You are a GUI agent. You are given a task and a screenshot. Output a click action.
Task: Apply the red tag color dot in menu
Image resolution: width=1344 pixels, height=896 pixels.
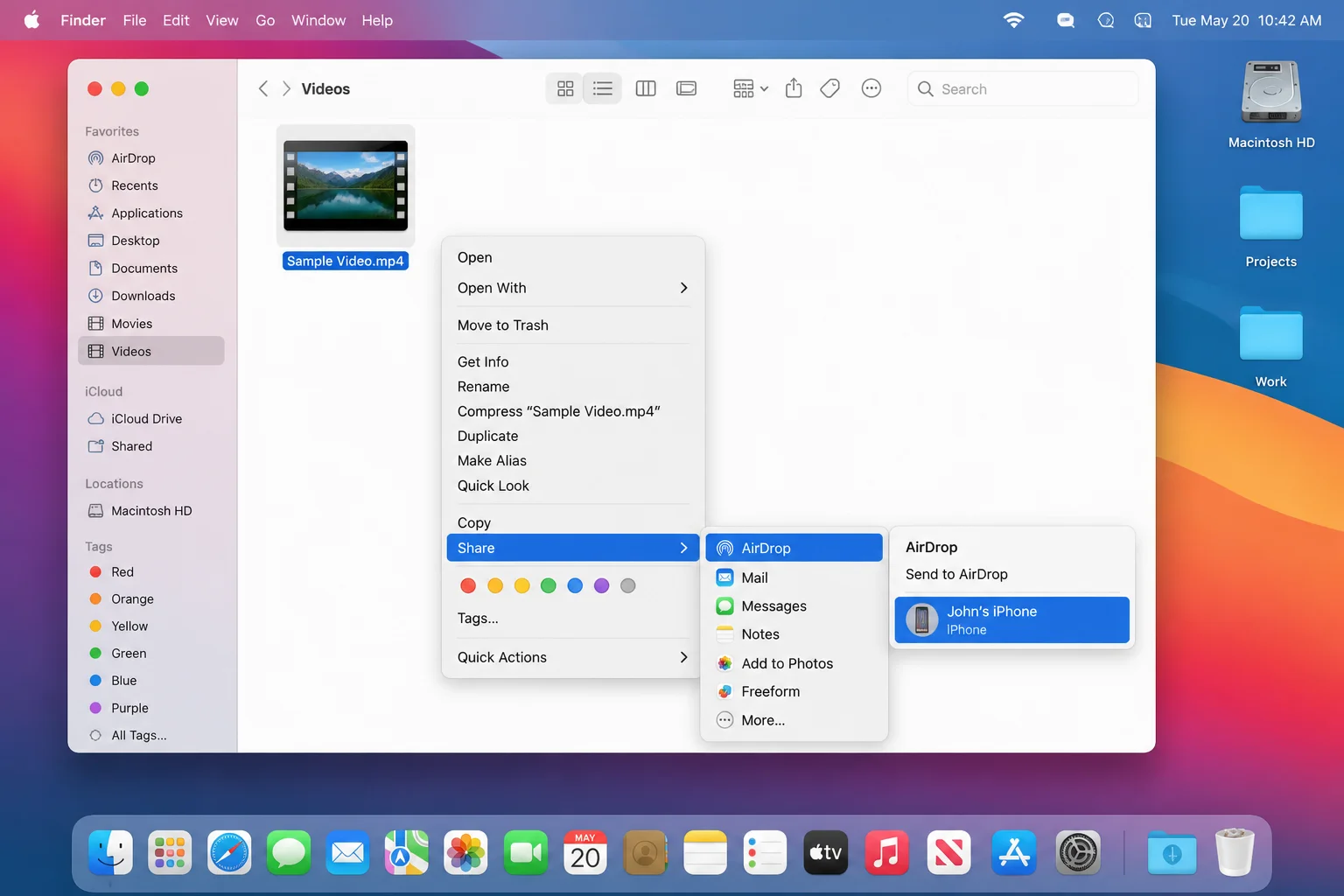click(x=468, y=586)
